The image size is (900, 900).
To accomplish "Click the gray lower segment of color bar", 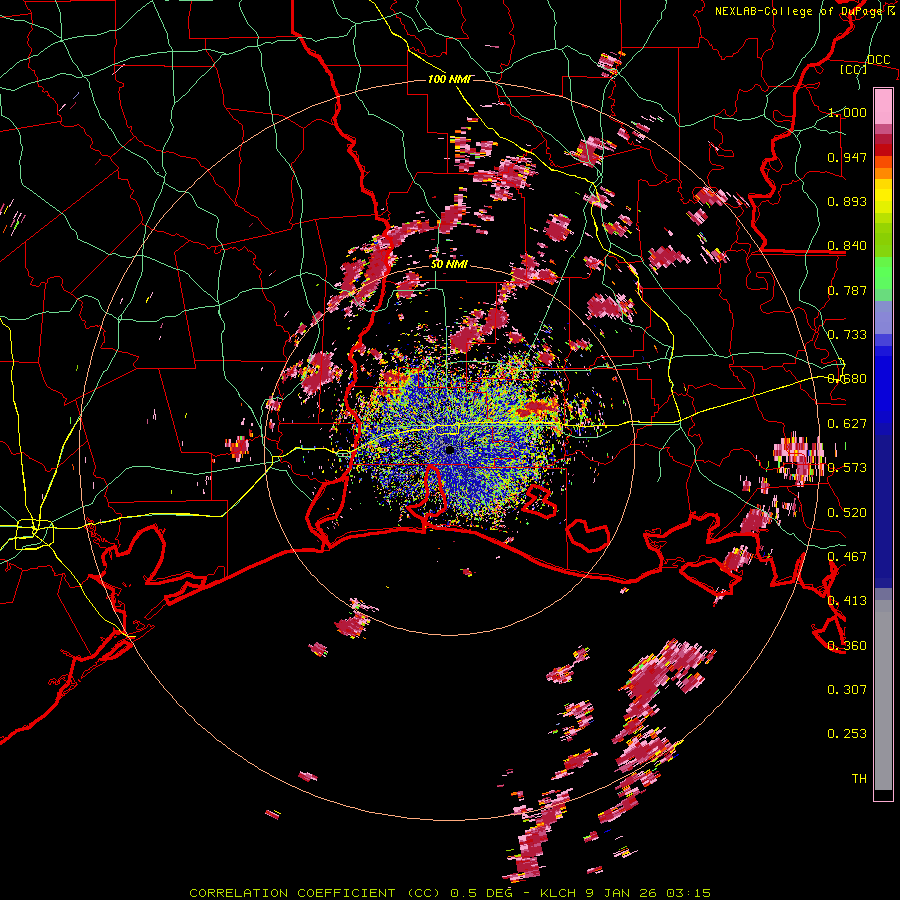I will coord(883,695).
